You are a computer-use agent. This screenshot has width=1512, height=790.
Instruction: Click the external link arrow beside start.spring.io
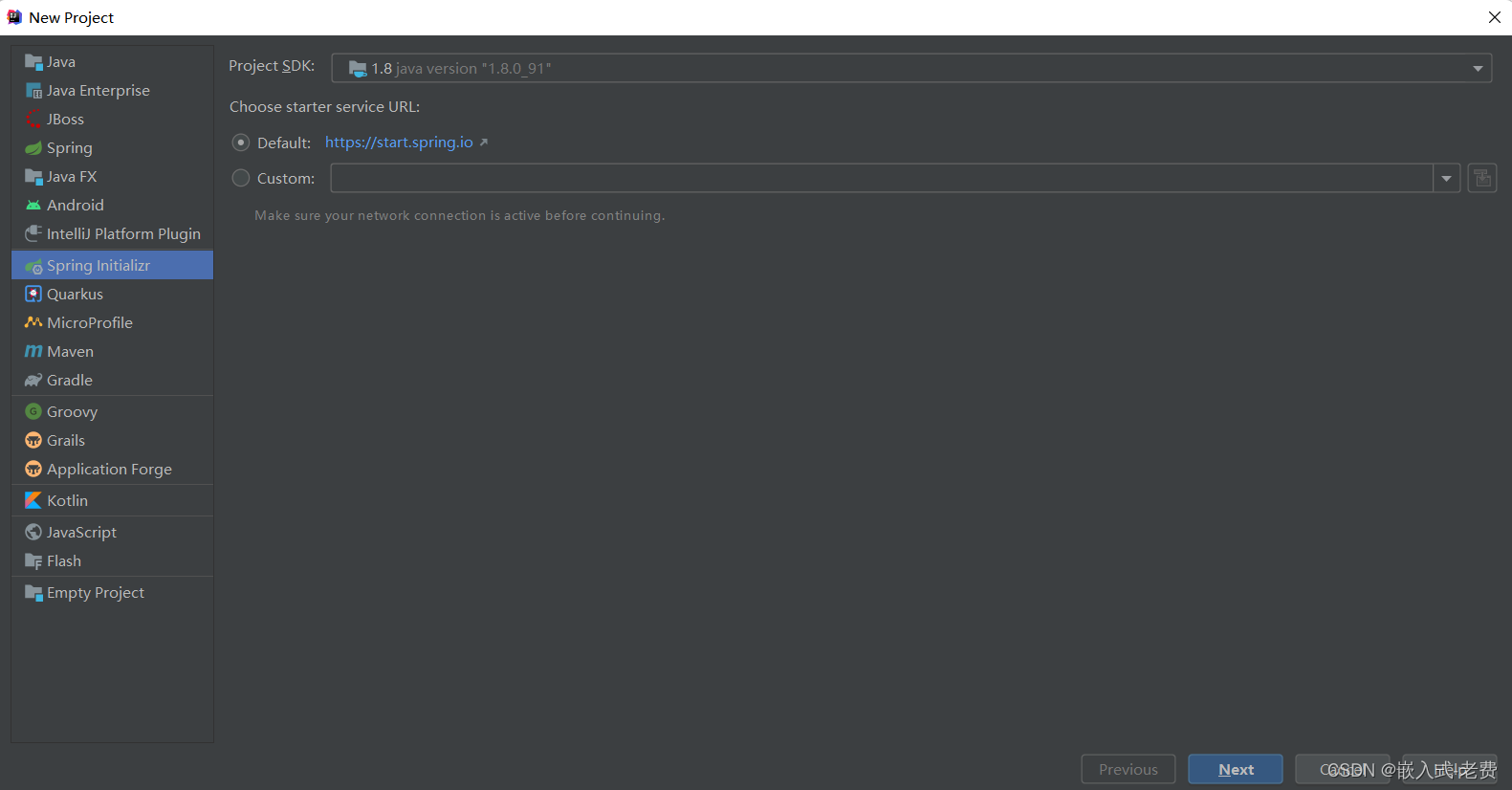(x=484, y=143)
